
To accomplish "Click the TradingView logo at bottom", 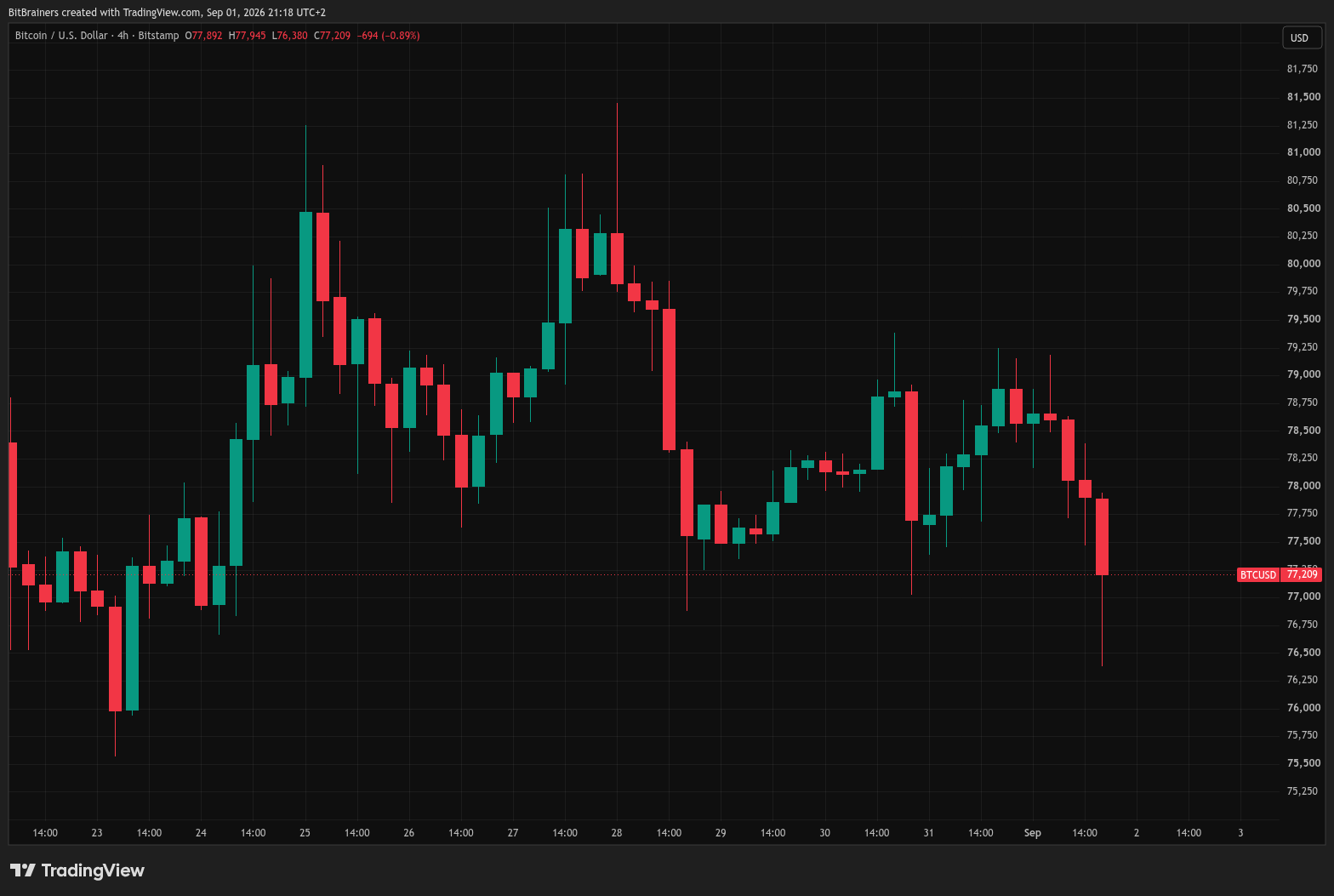I will [77, 870].
